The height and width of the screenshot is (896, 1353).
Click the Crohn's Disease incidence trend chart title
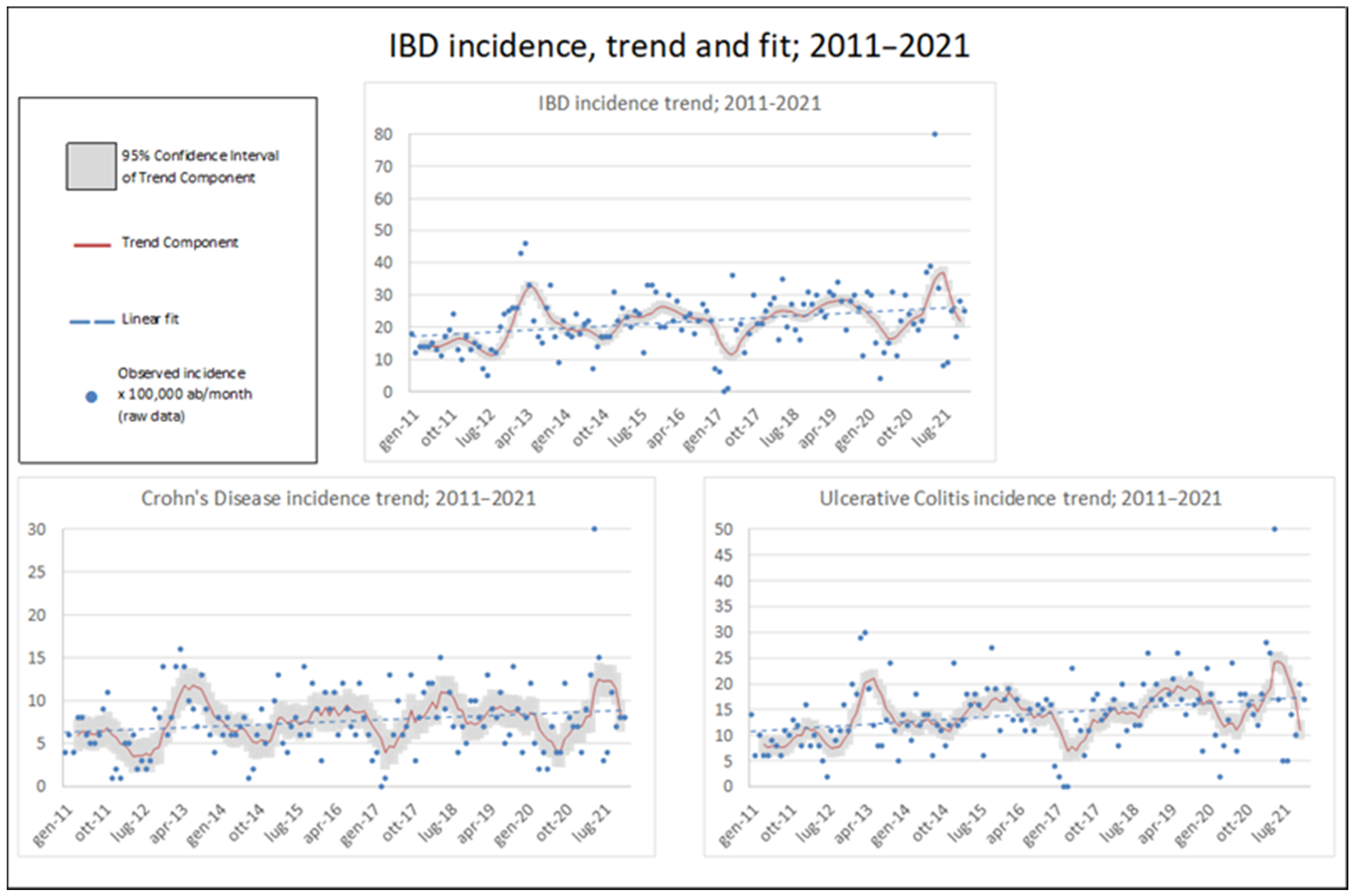(338, 498)
